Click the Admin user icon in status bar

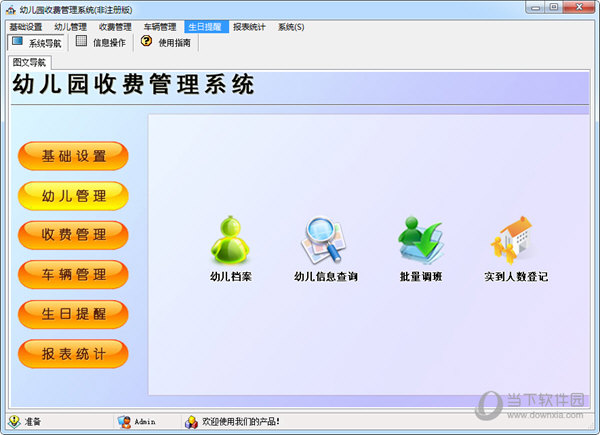pyautogui.click(x=124, y=422)
